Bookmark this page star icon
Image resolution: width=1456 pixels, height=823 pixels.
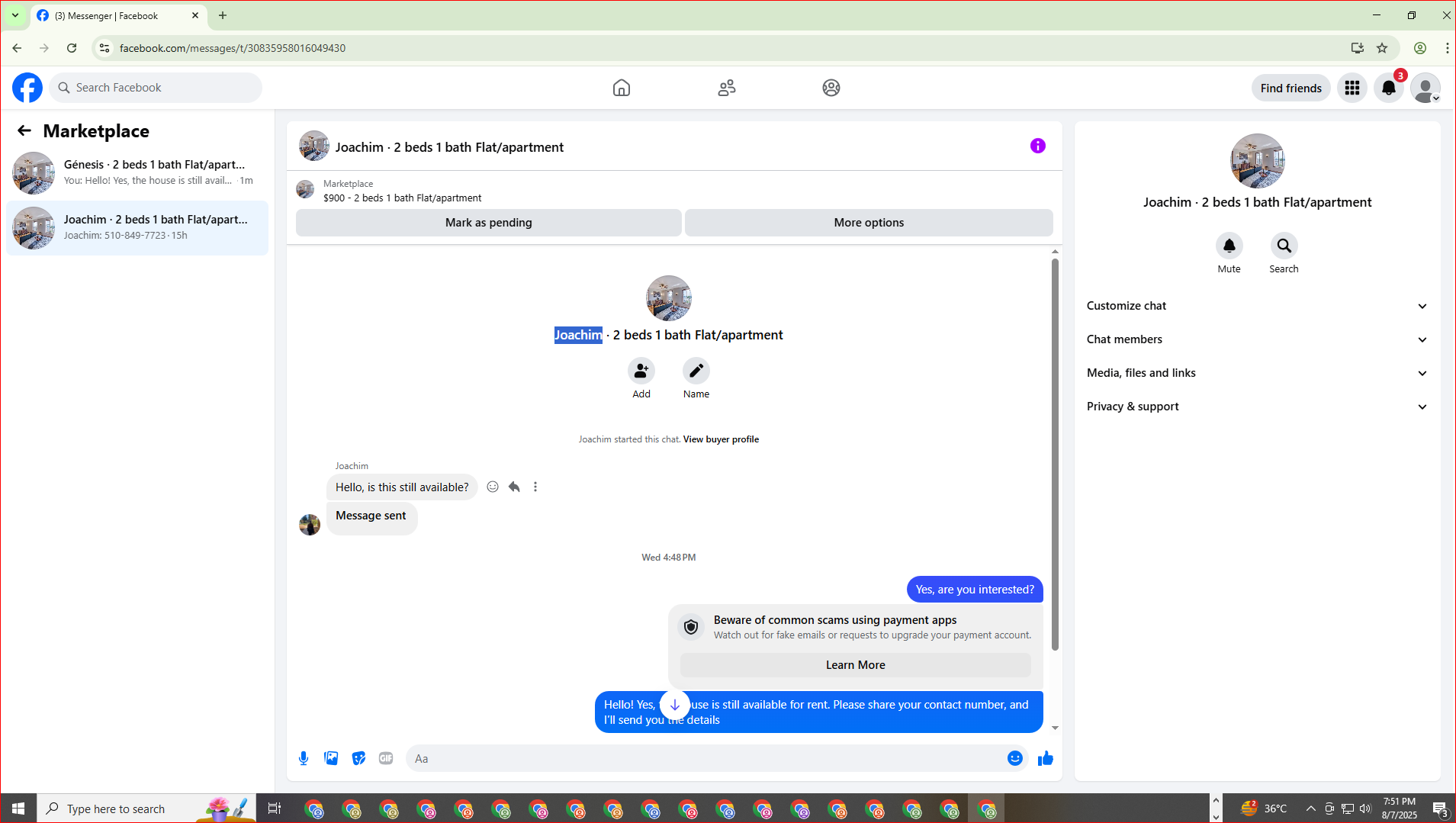(1382, 48)
